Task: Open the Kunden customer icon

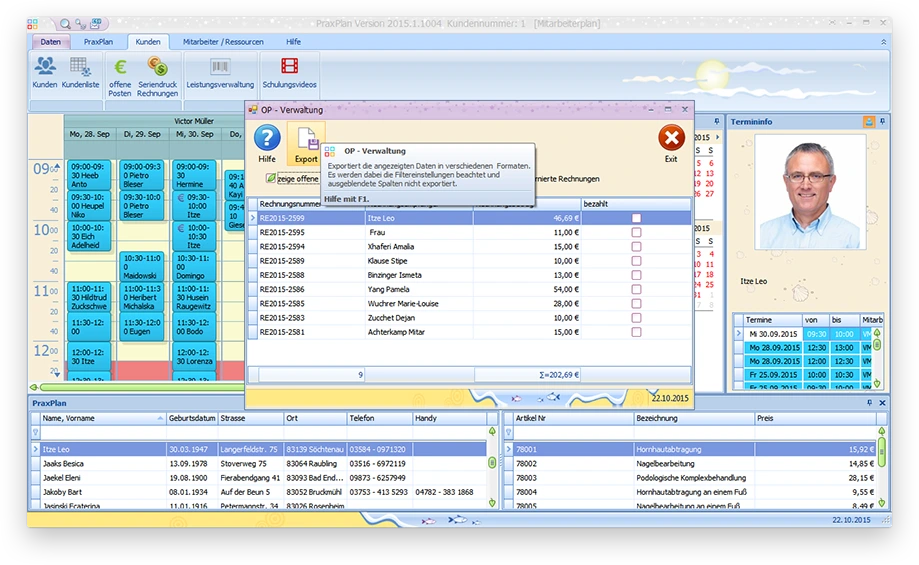Action: click(45, 68)
